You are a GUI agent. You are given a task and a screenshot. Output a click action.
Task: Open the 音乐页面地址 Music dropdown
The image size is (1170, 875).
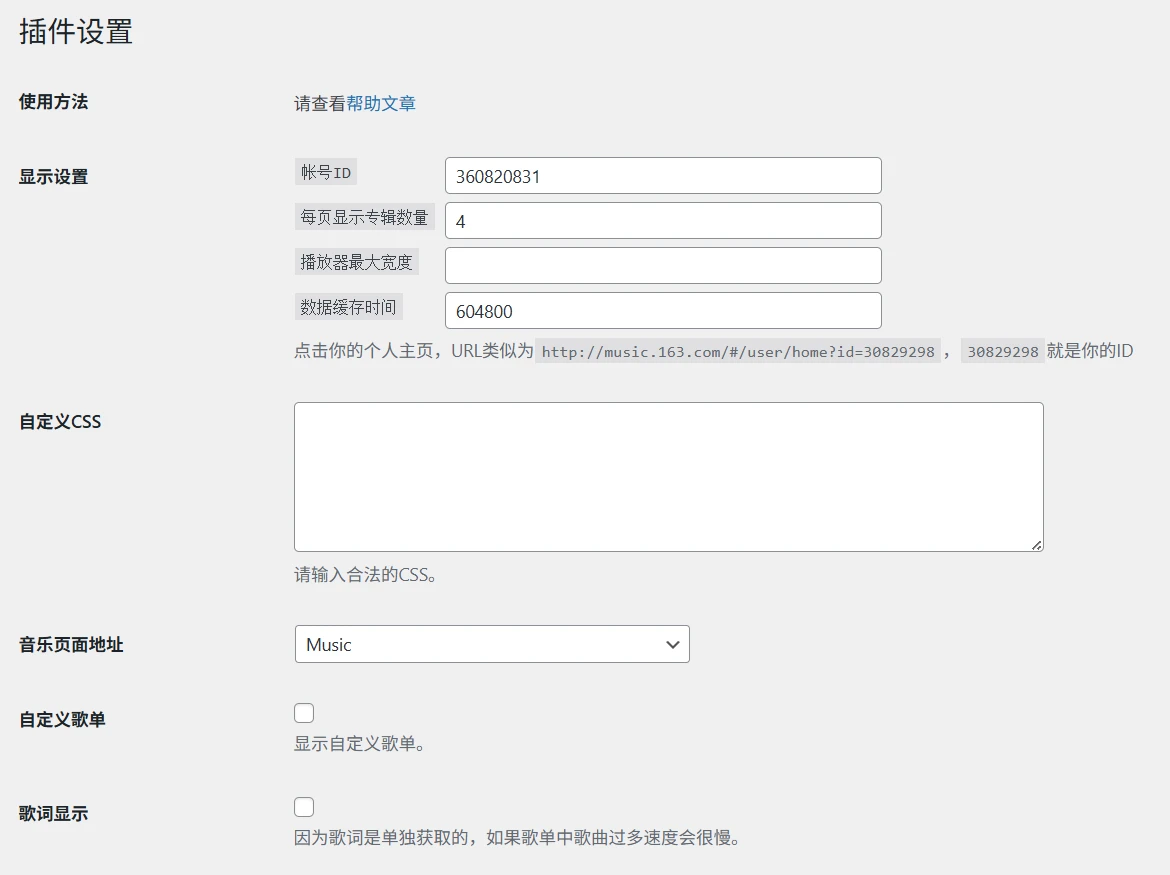tap(492, 645)
